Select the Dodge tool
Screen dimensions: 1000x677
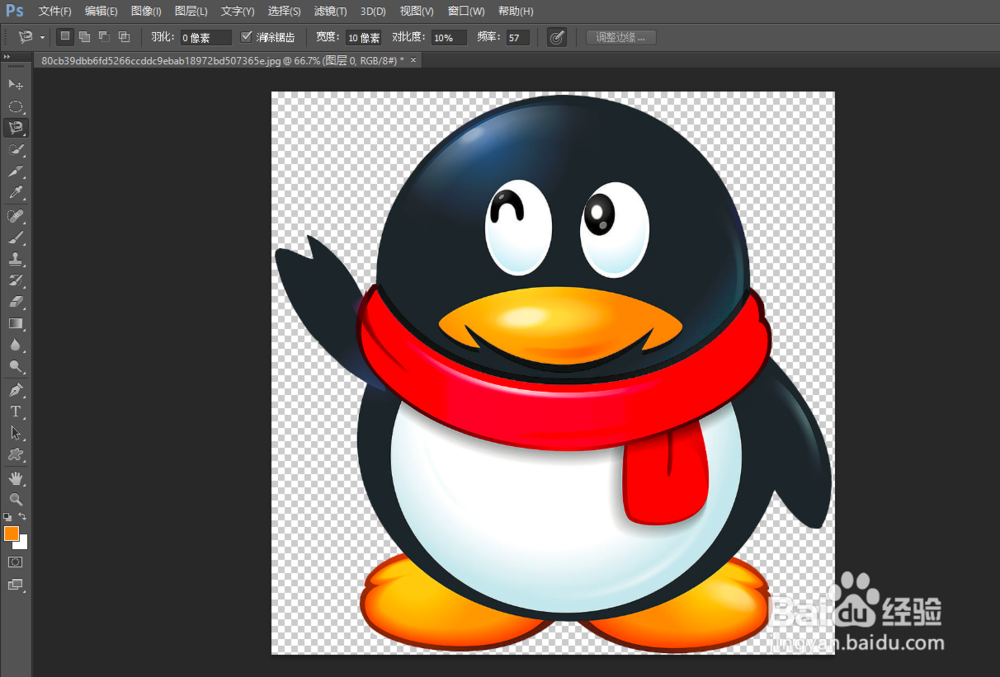16,367
